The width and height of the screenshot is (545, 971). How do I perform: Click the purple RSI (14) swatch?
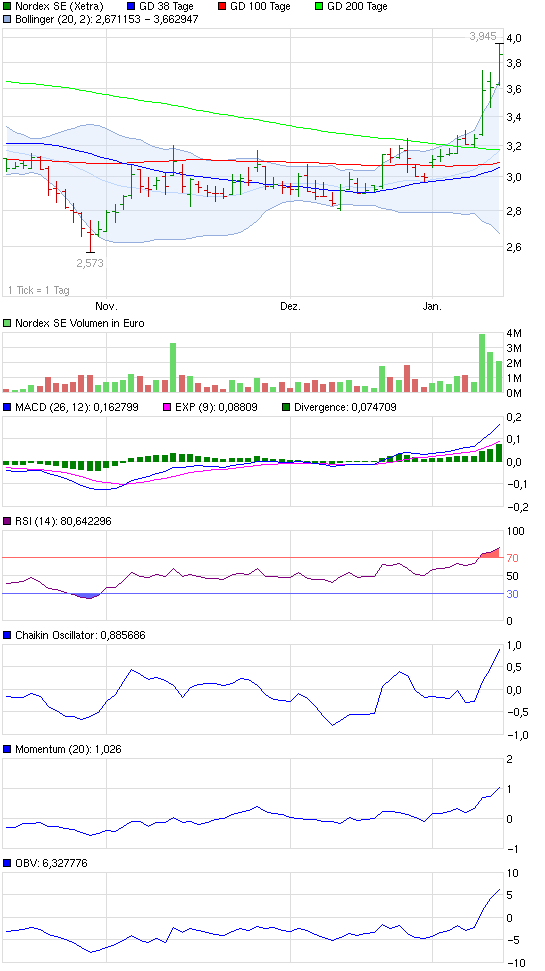click(7, 521)
